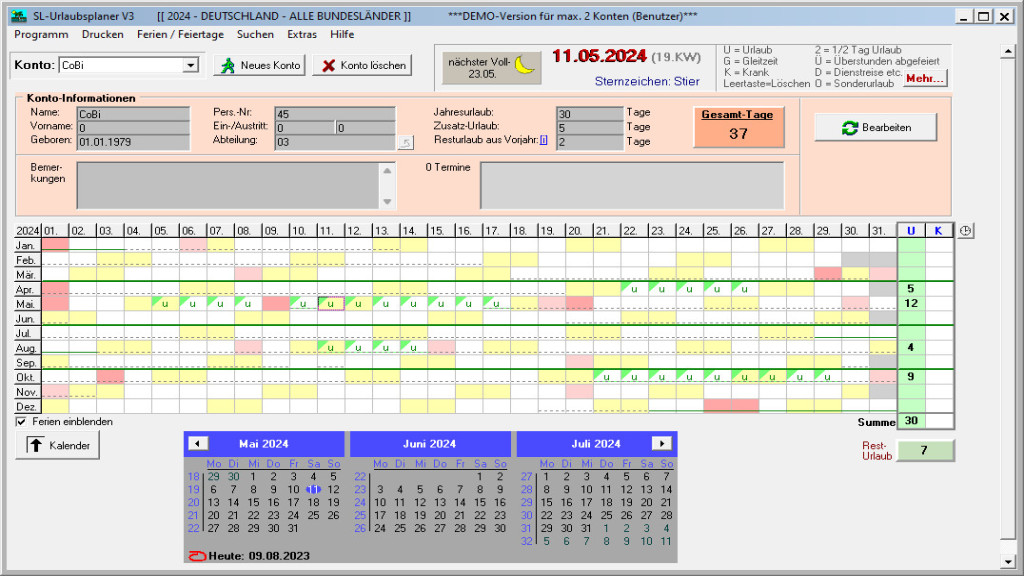Click the window's vertical scrollbar down arrow
The height and width of the screenshot is (576, 1024).
pyautogui.click(x=1008, y=562)
